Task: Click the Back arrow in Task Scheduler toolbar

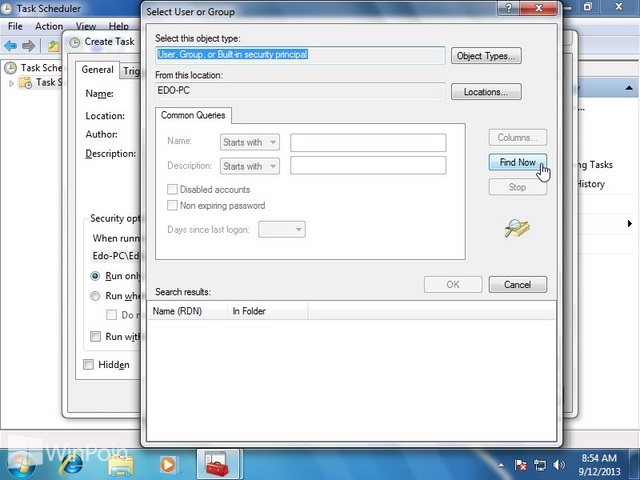Action: 11,46
